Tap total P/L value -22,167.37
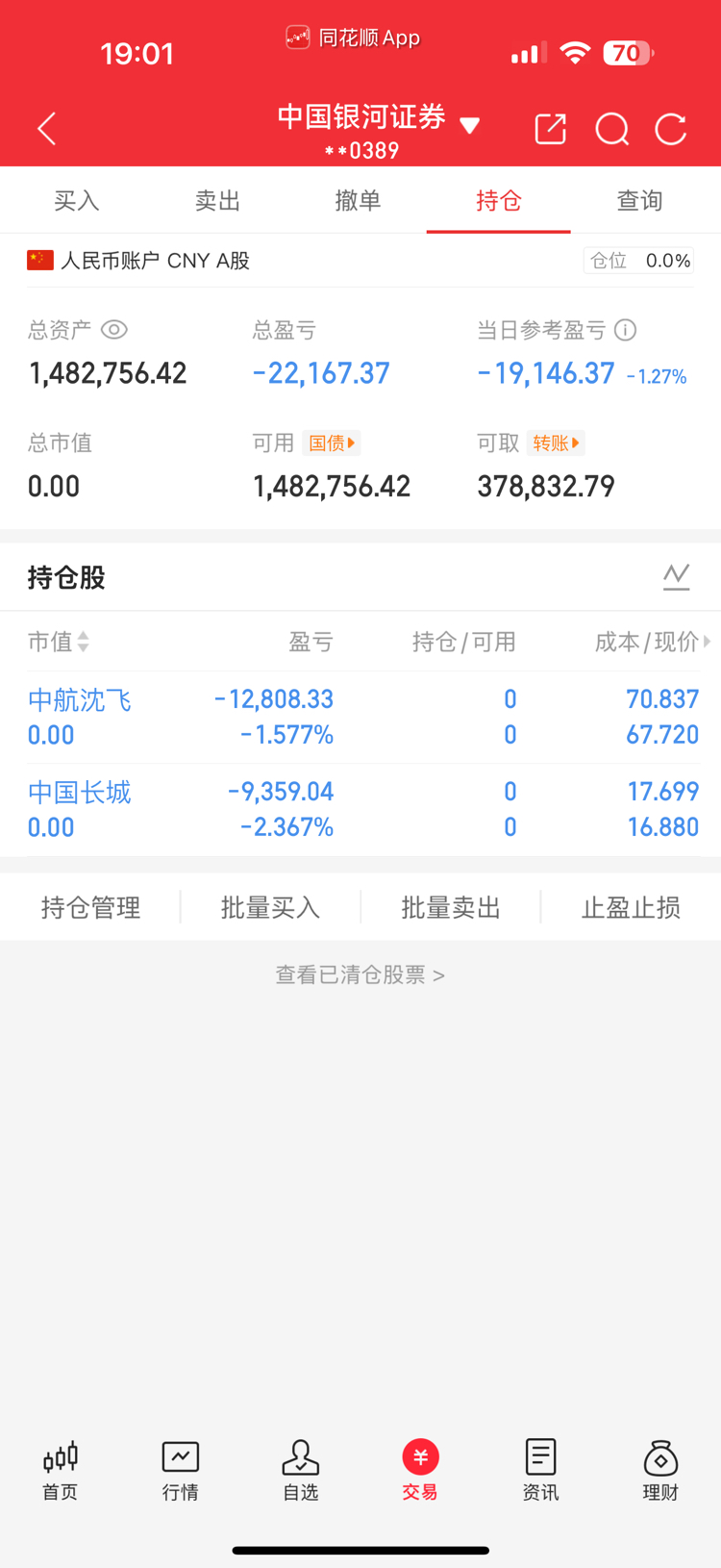Viewport: 721px width, 1568px height. tap(321, 373)
